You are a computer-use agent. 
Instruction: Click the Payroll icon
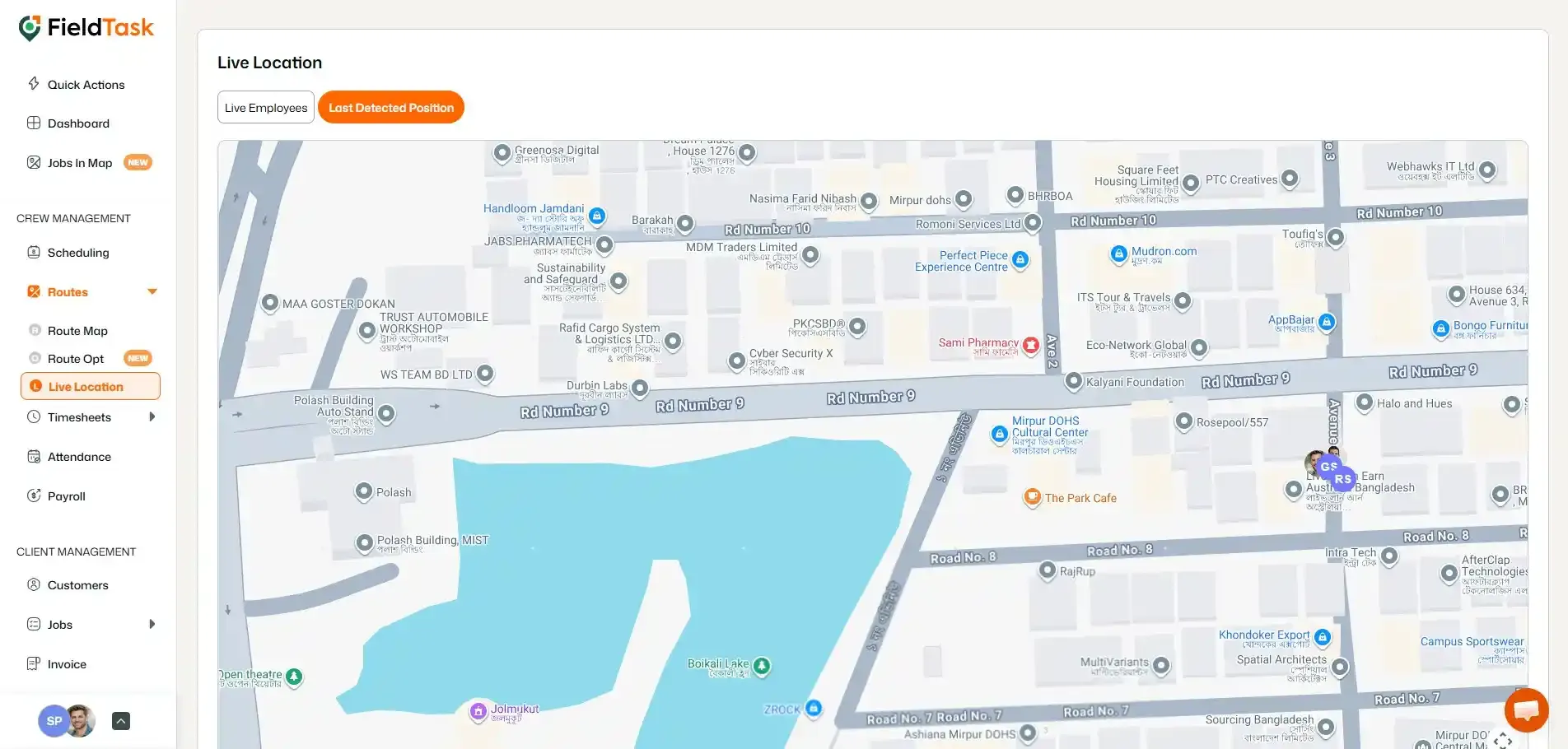(x=34, y=495)
